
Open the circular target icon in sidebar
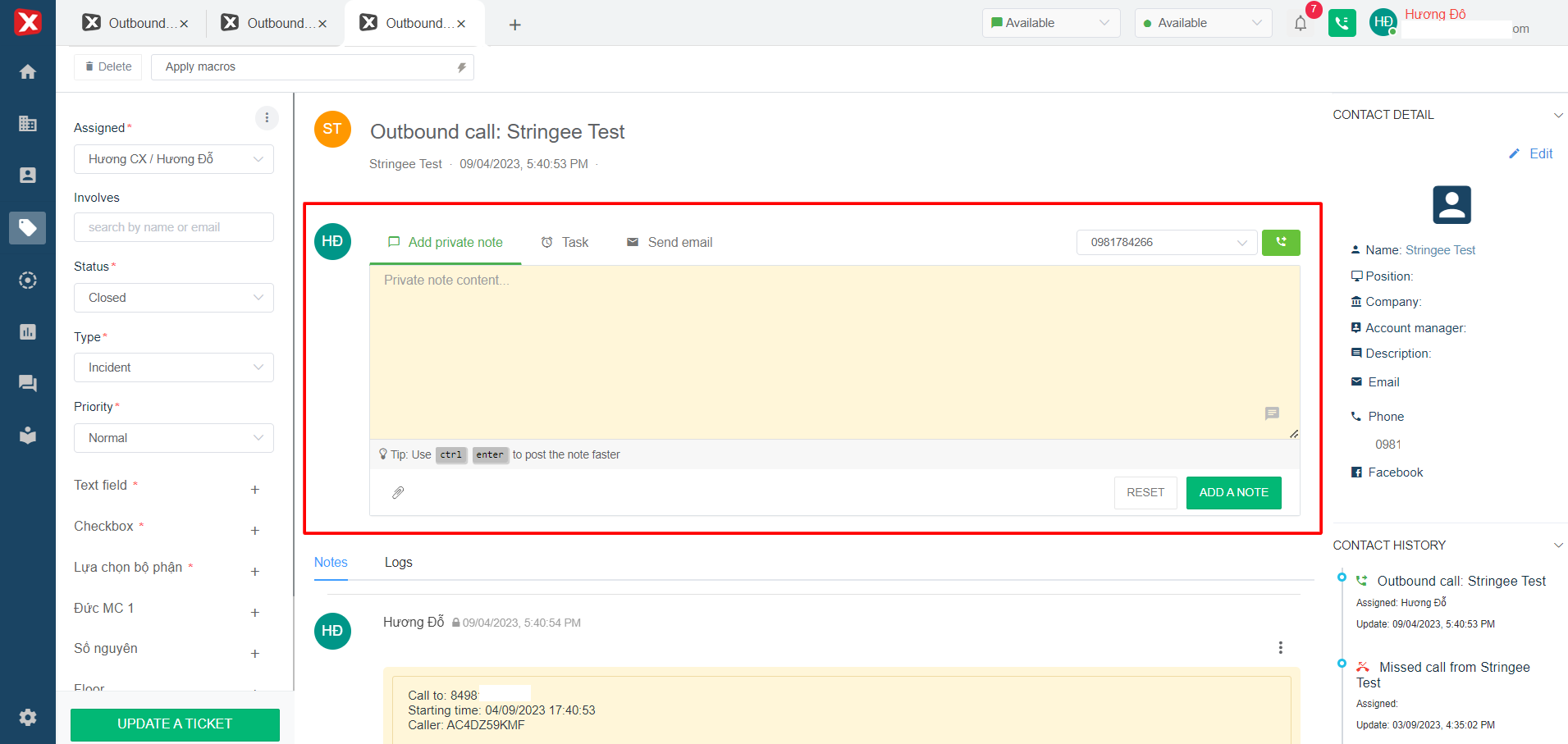point(28,281)
